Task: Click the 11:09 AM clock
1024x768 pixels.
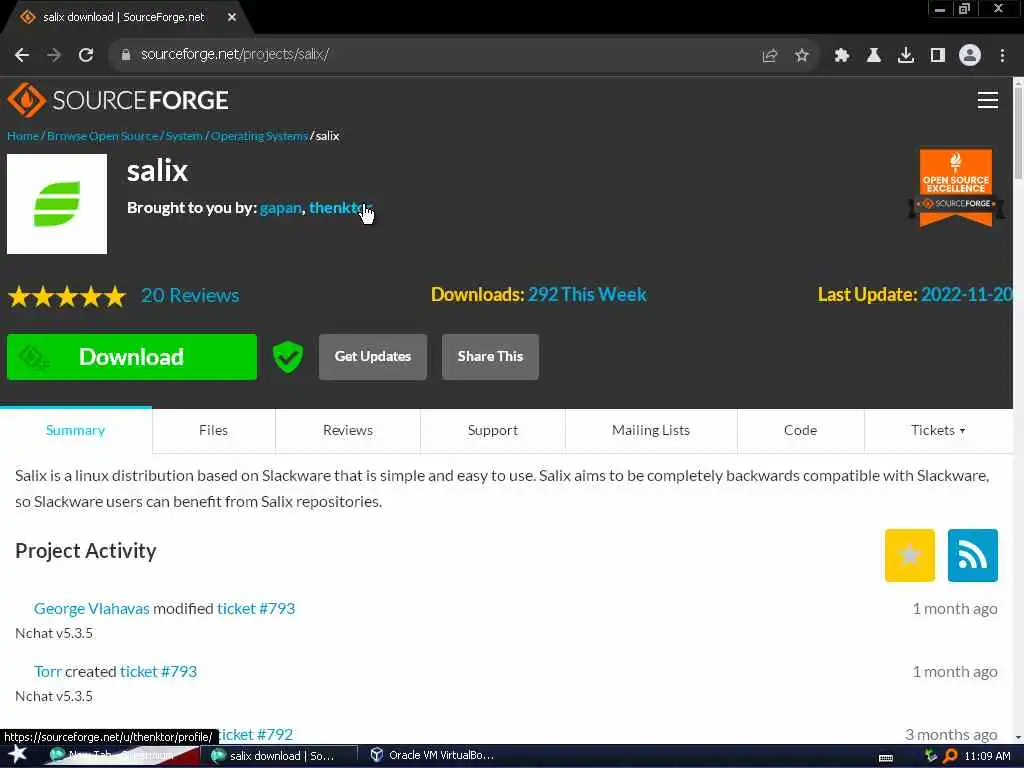Action: click(987, 756)
